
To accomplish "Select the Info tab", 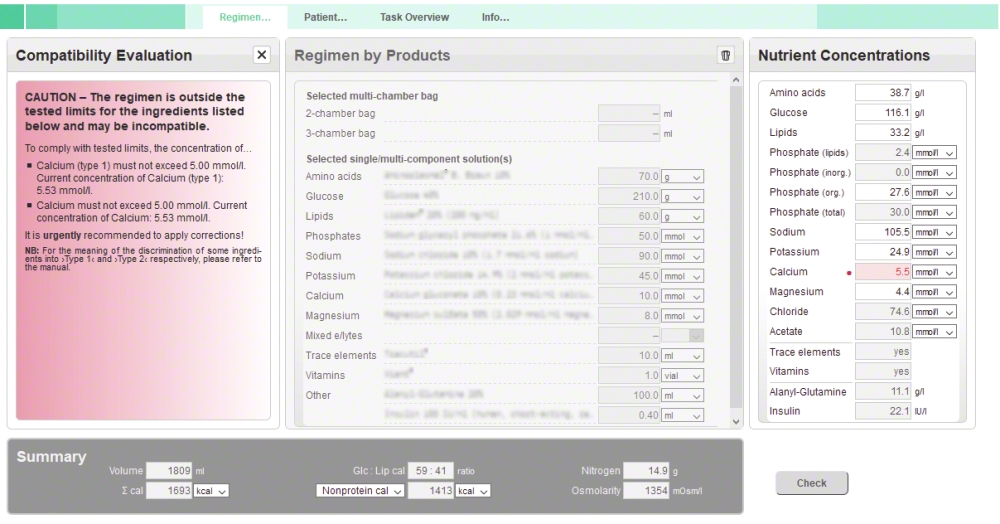I will point(495,17).
